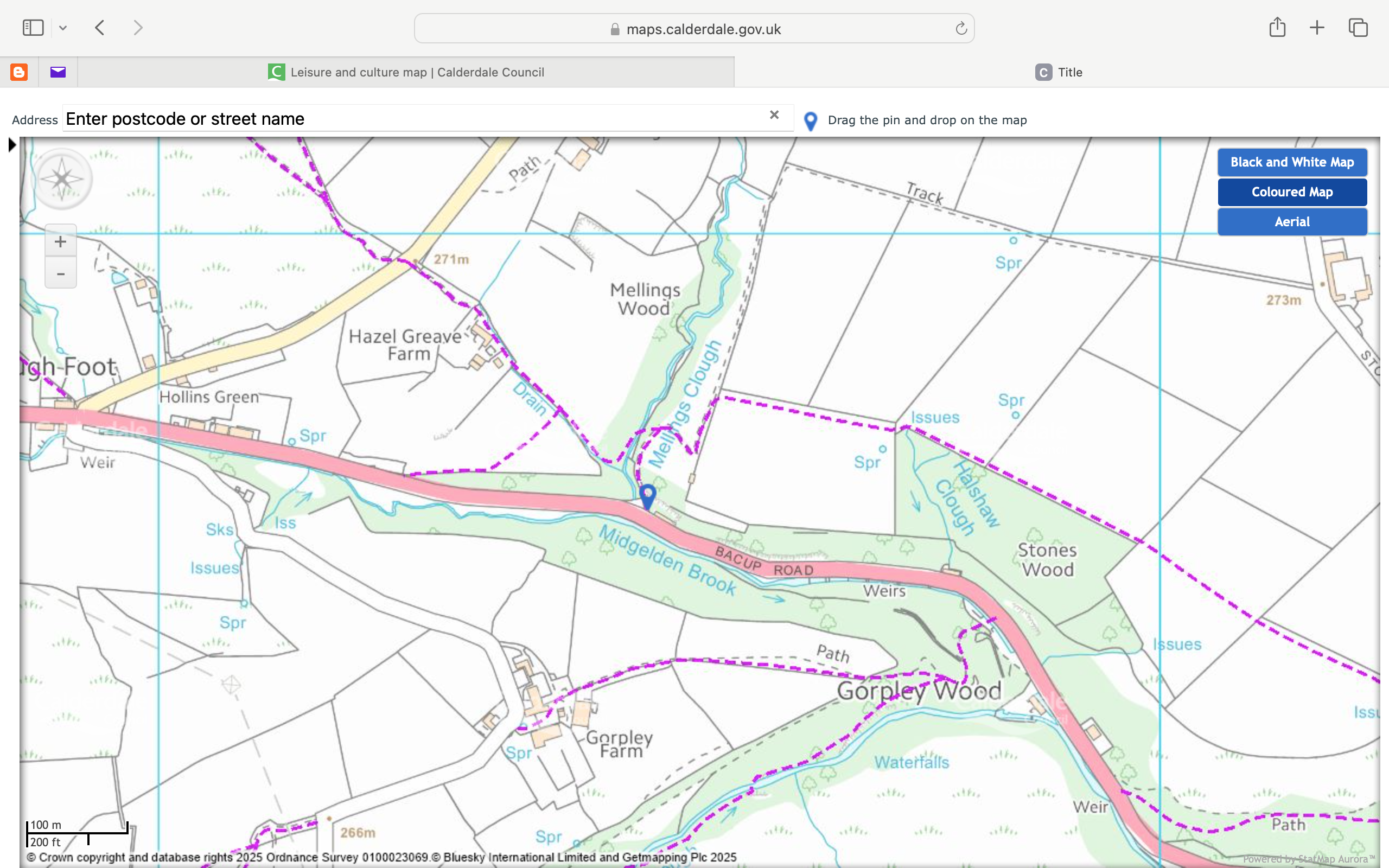1389x868 pixels.
Task: Open the Share menu
Action: point(1277,28)
